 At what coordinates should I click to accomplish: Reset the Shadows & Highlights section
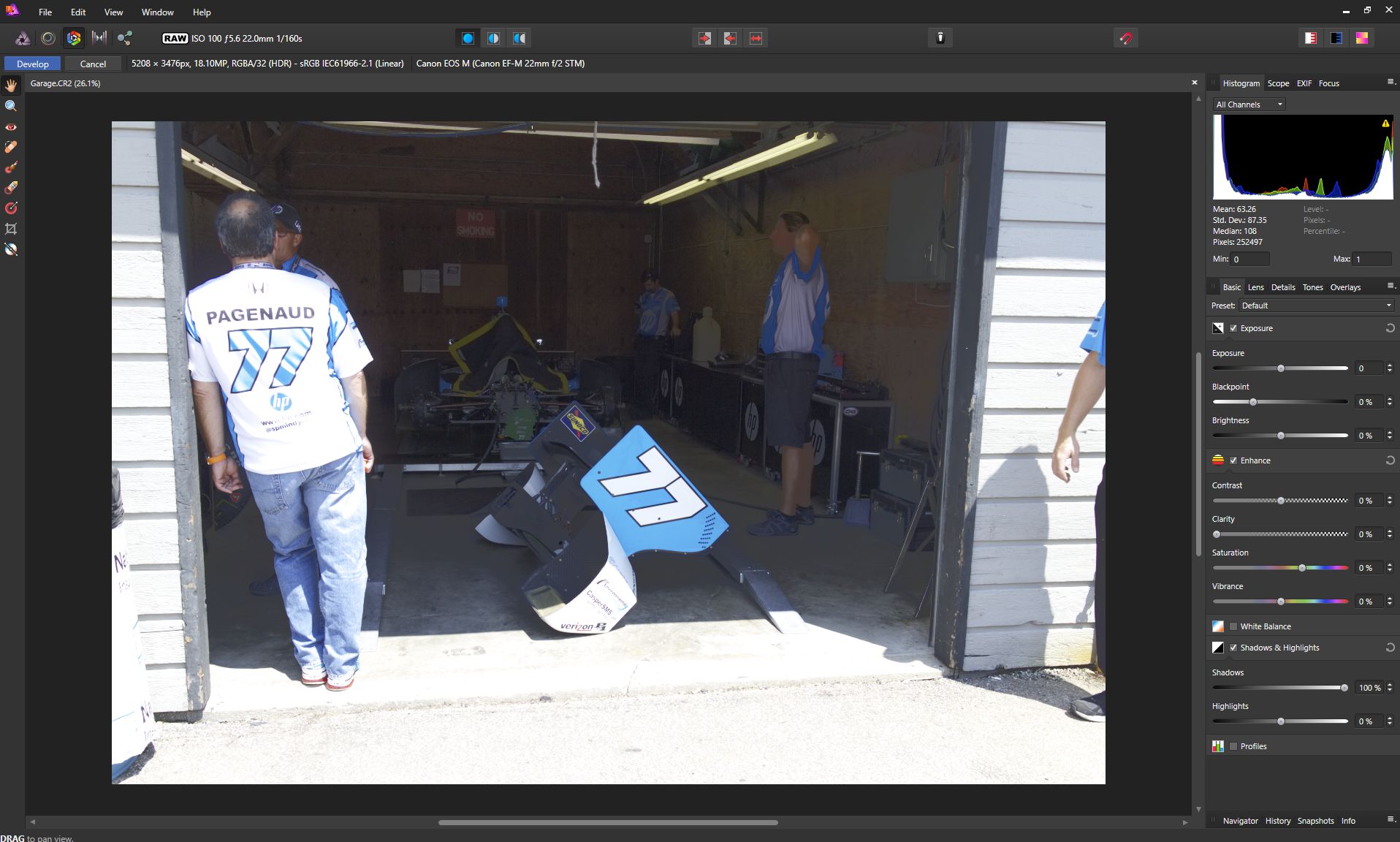click(x=1390, y=648)
